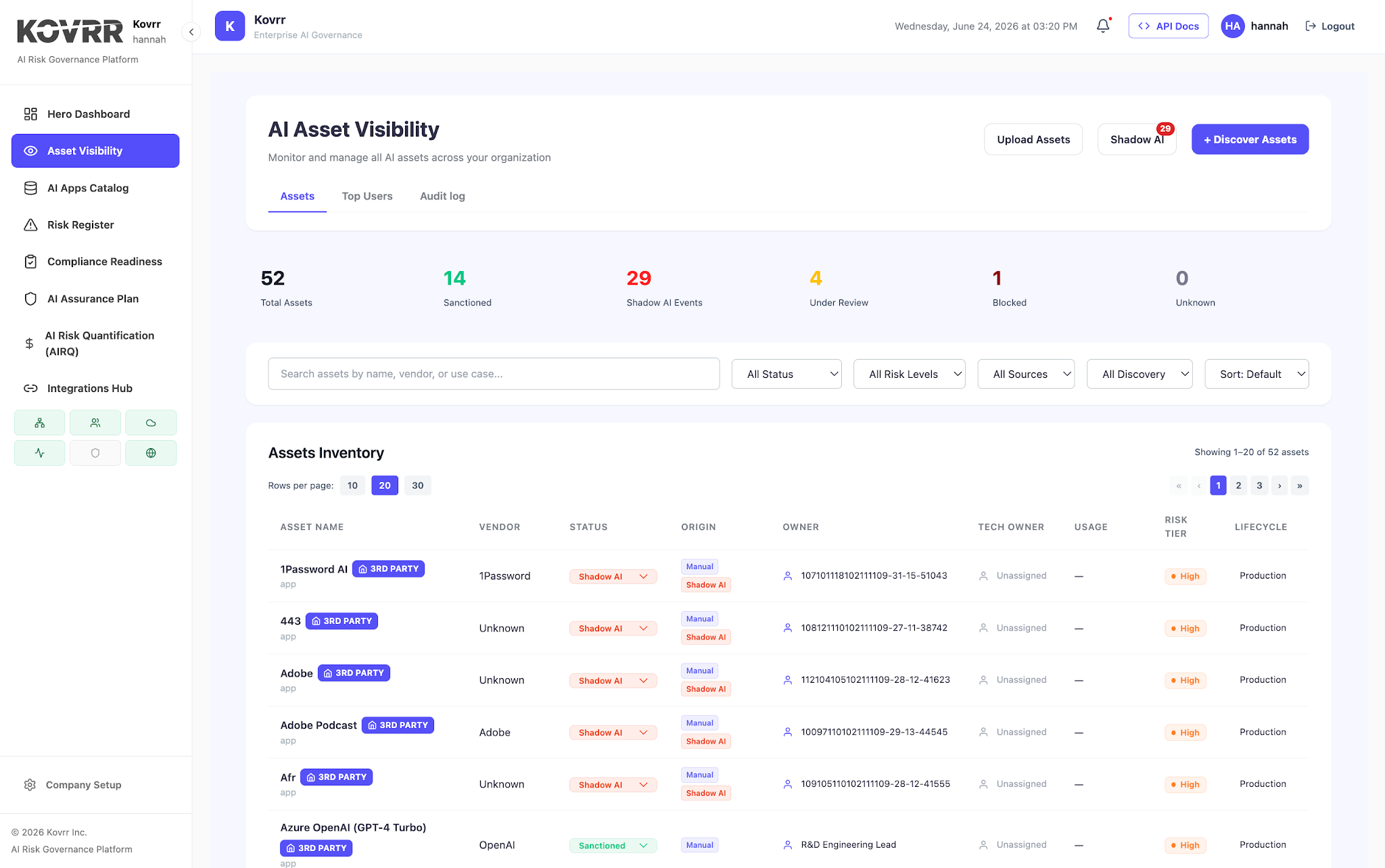1385x868 pixels.
Task: Open the users integration icon
Action: [95, 423]
